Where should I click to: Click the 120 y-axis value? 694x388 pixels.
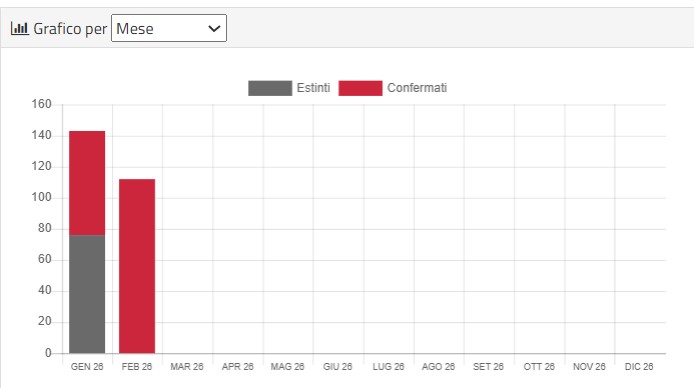pyautogui.click(x=41, y=166)
